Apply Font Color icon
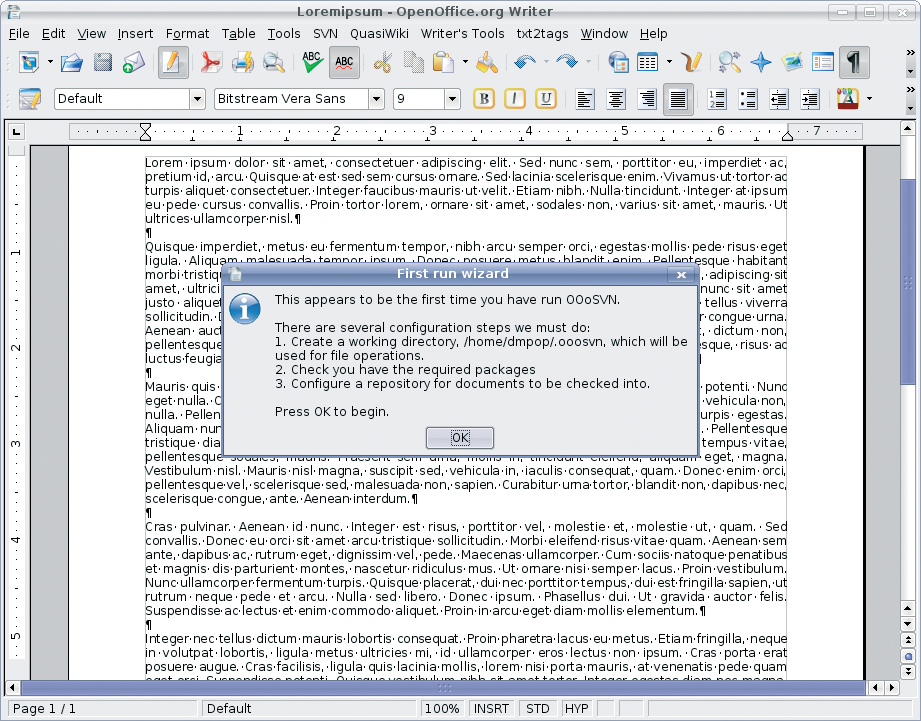The height and width of the screenshot is (721, 921). pyautogui.click(x=848, y=99)
